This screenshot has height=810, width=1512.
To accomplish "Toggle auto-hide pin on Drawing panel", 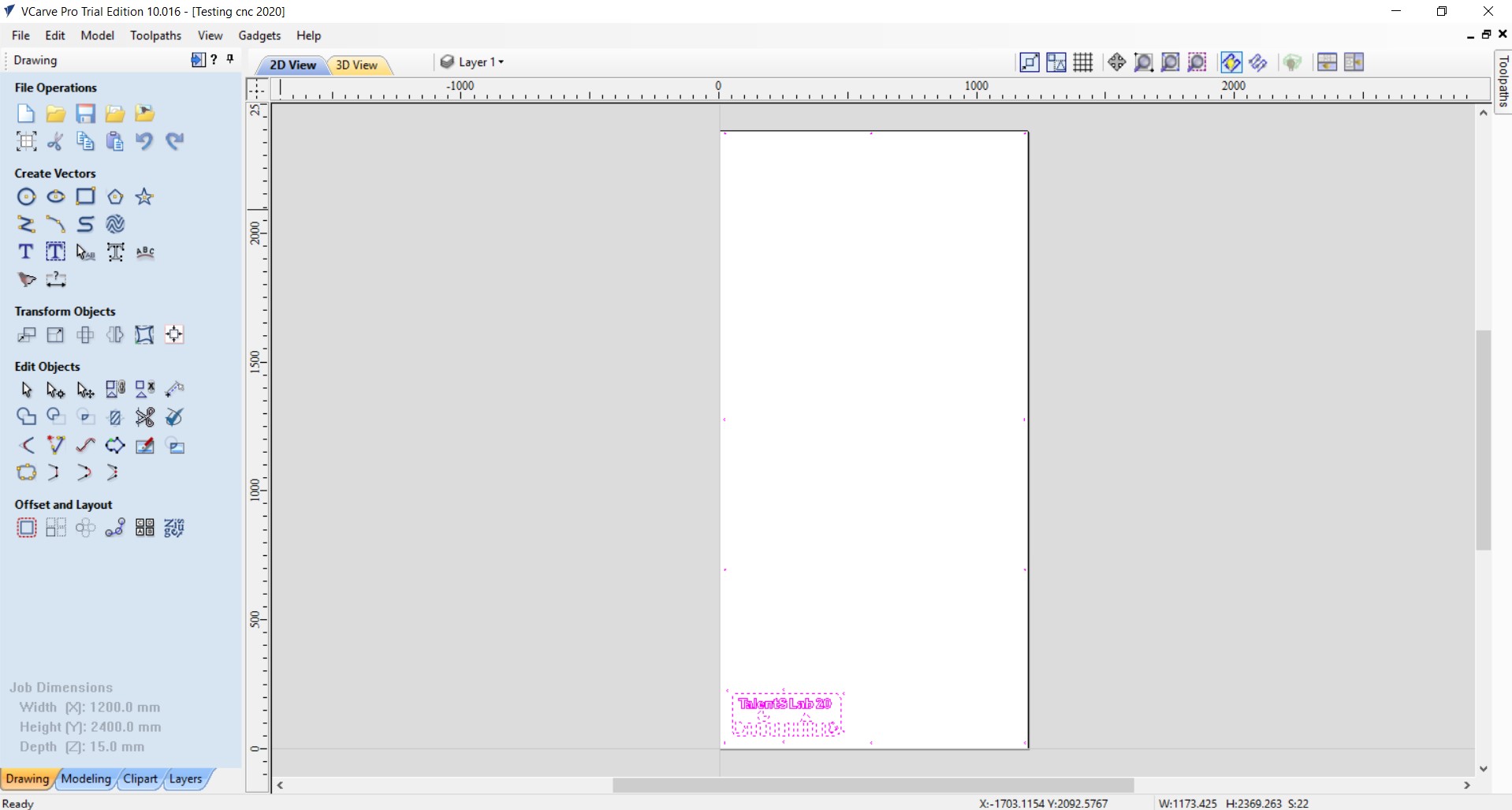I will (x=230, y=59).
